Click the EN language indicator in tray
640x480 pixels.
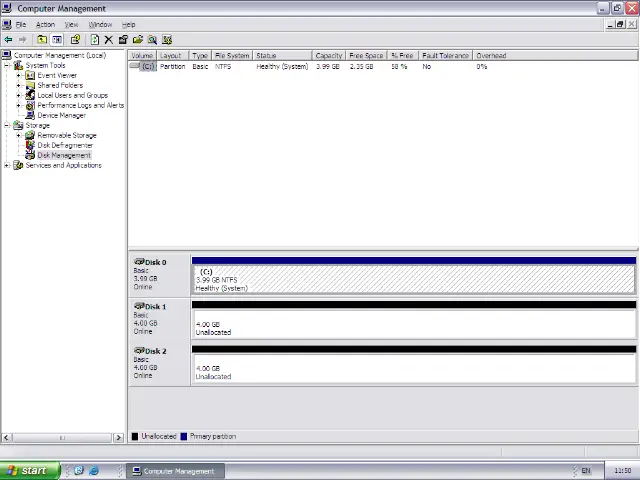pos(586,471)
